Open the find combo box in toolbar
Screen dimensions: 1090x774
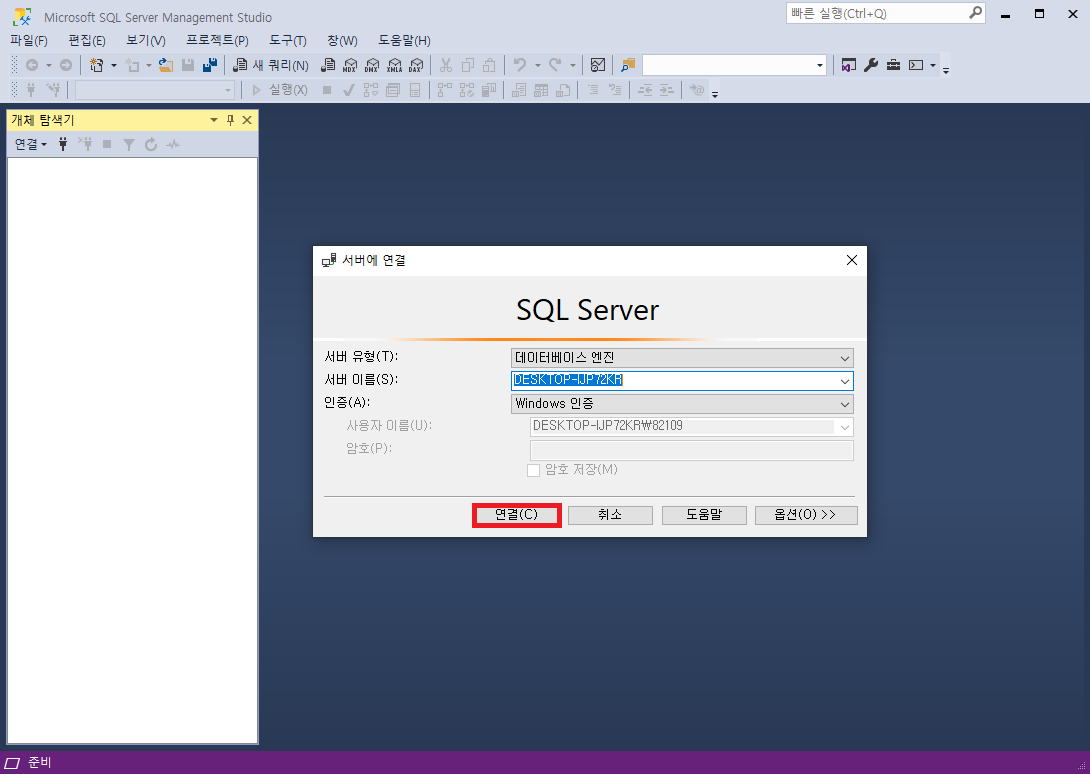(734, 65)
